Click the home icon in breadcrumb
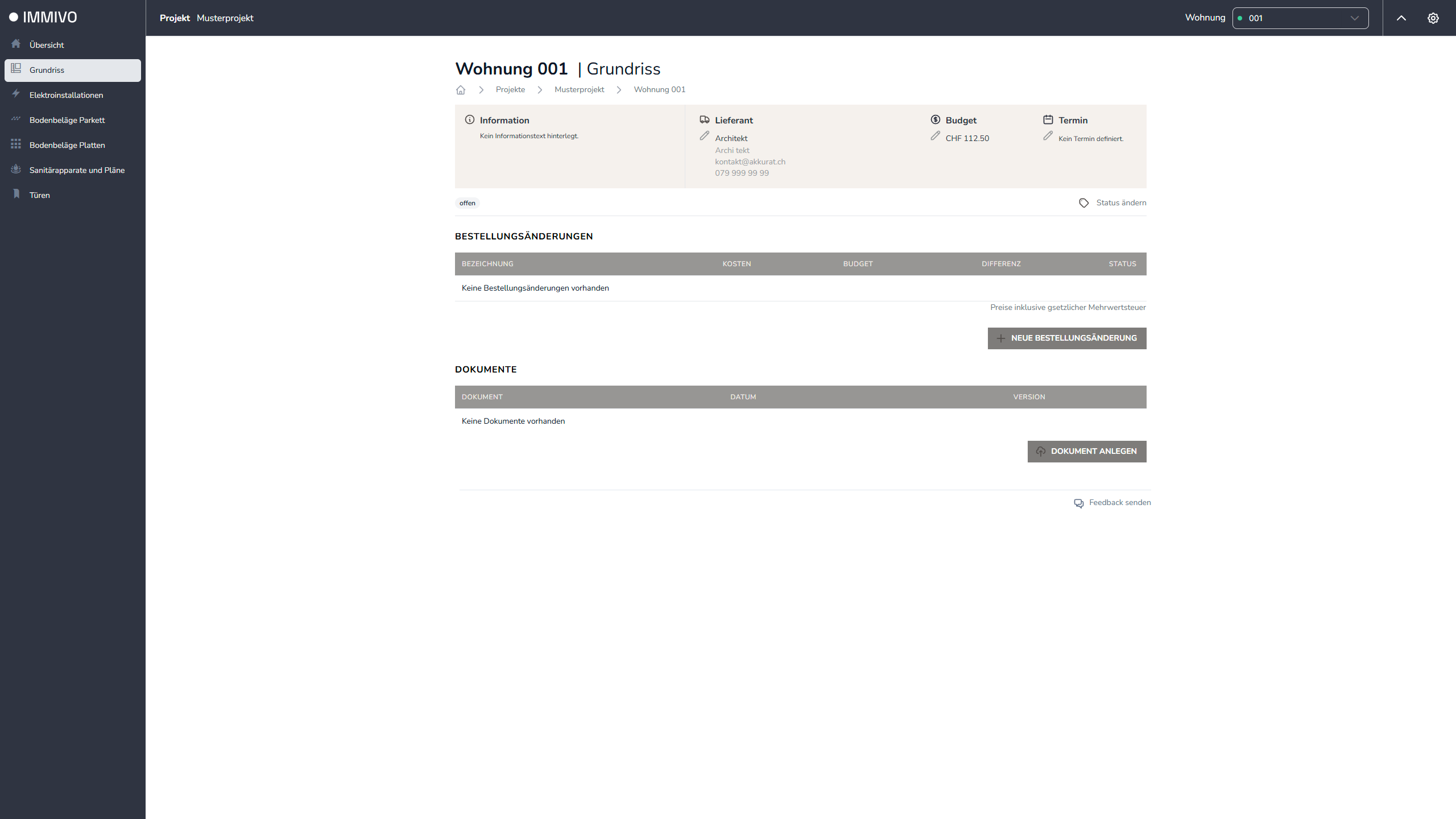Viewport: 1456px width, 819px height. tap(461, 90)
